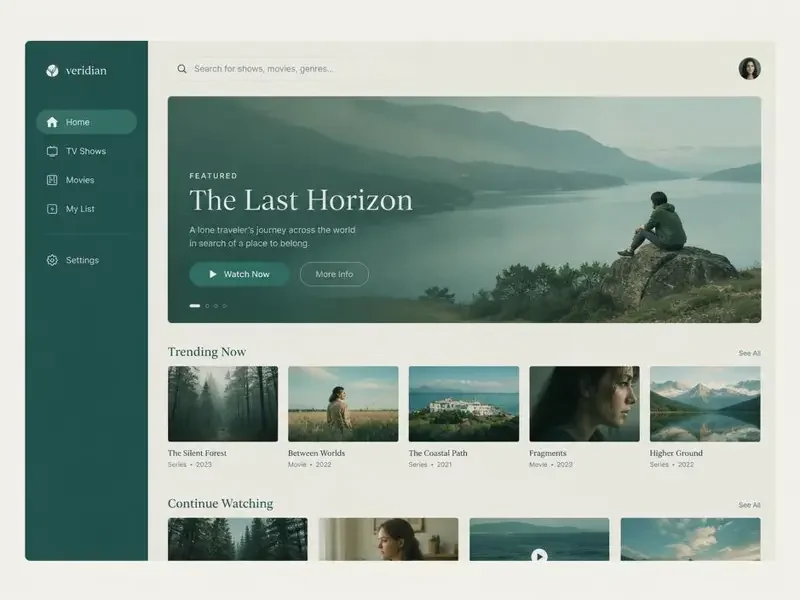Open the user profile avatar
The height and width of the screenshot is (600, 800).
tap(749, 68)
